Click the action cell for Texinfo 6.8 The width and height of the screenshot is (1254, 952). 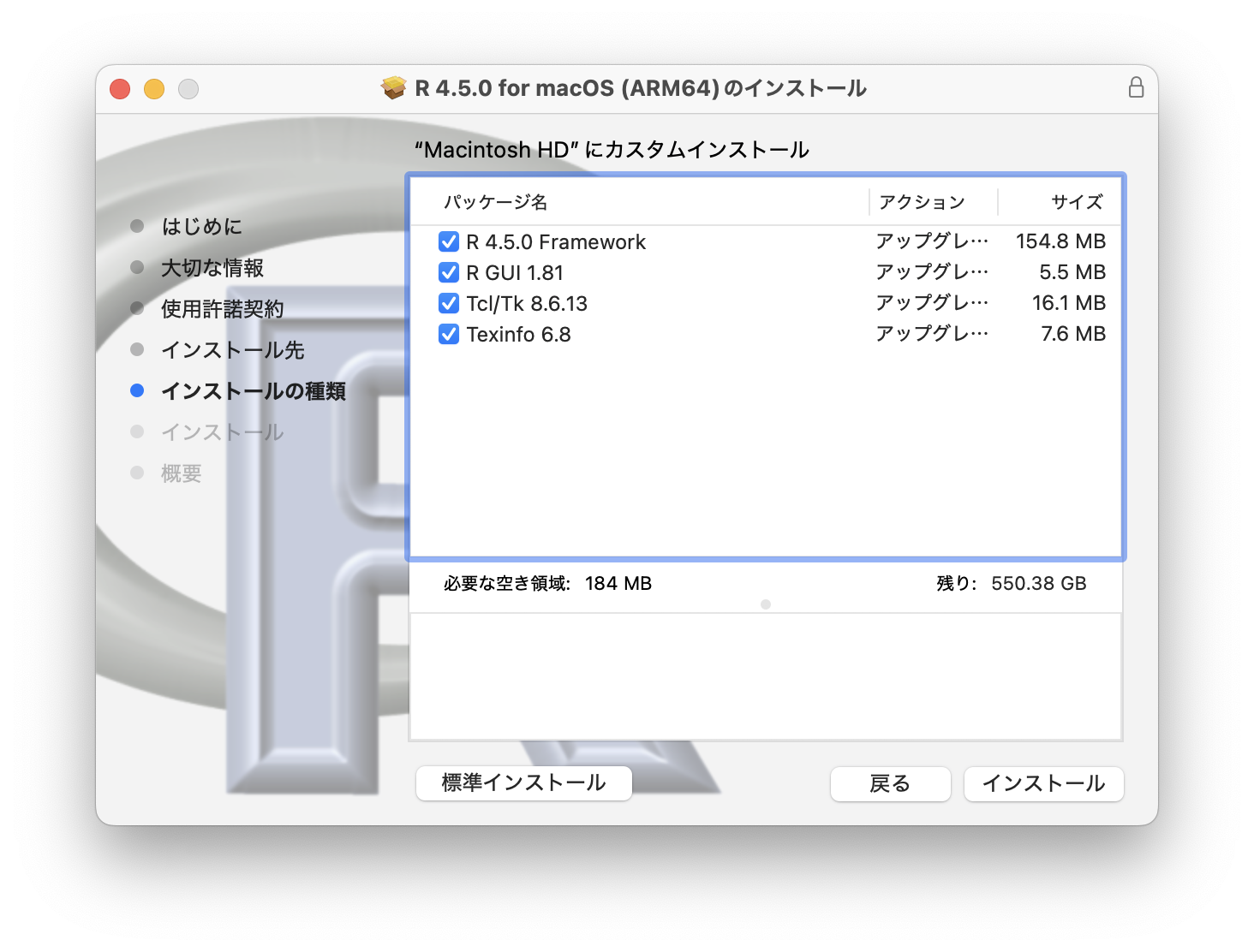932,334
